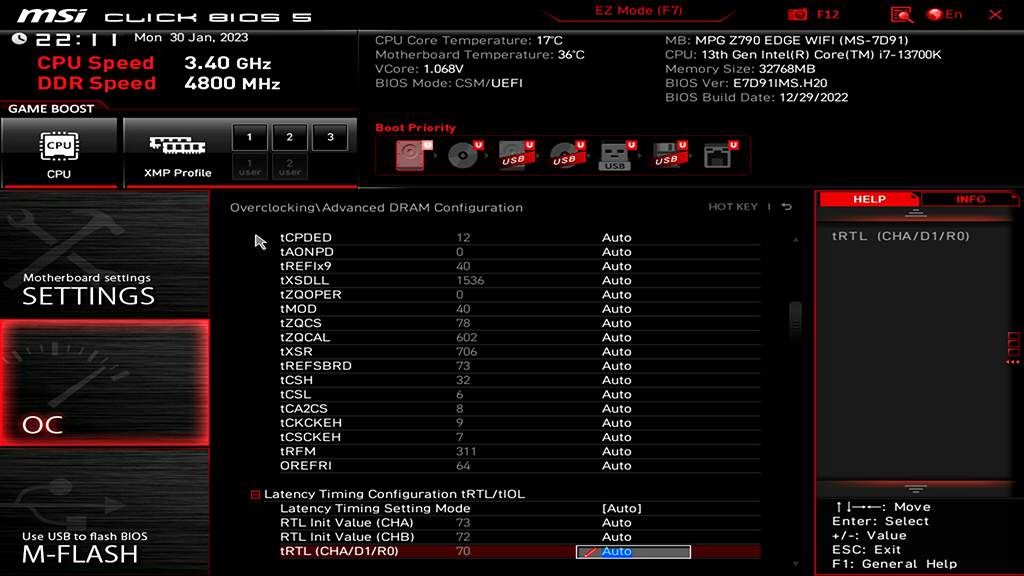Select the hard drive in Boot Priority
The image size is (1024, 576).
click(x=412, y=155)
